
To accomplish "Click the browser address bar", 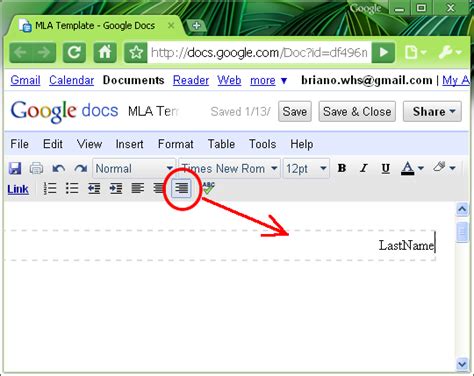I will tap(259, 52).
